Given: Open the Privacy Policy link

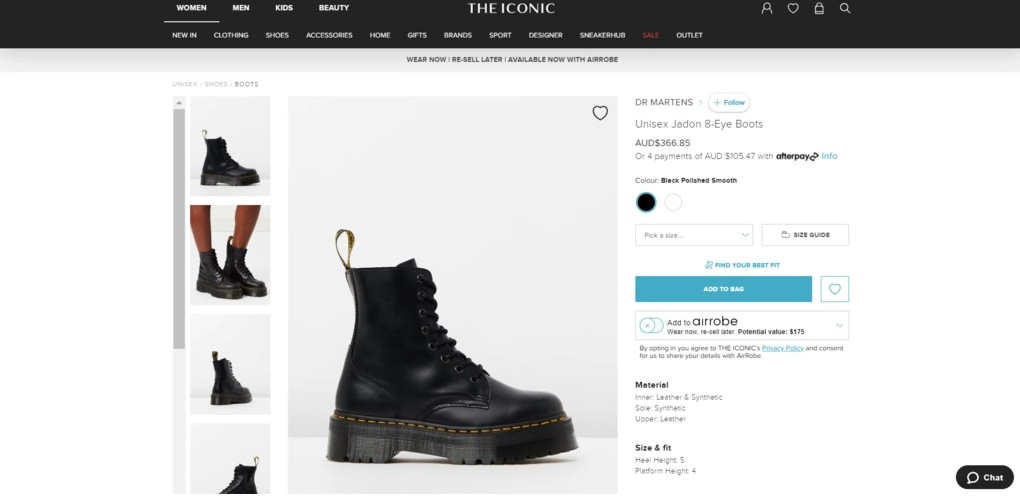Looking at the screenshot, I should (x=783, y=347).
